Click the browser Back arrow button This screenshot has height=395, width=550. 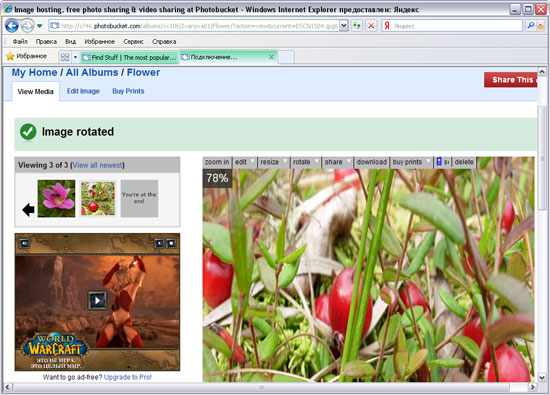point(12,26)
